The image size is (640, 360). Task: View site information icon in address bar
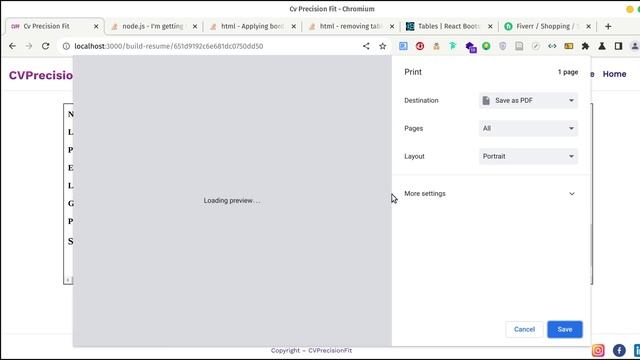(x=66, y=46)
